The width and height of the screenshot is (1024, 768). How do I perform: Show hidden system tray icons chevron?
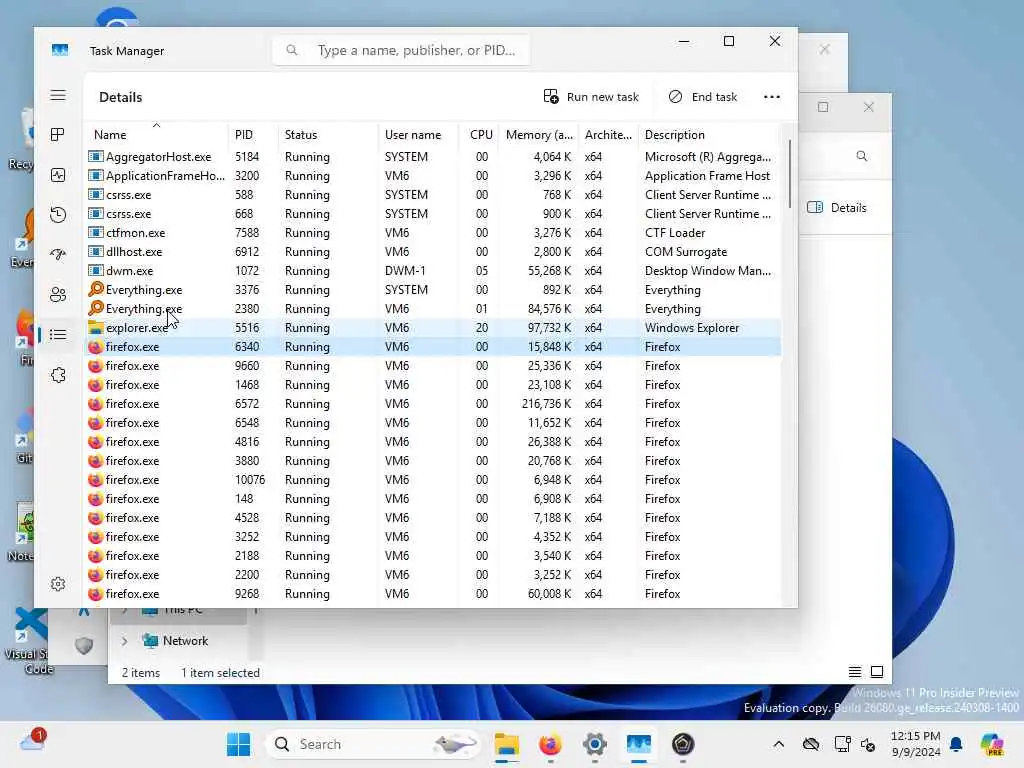click(778, 744)
